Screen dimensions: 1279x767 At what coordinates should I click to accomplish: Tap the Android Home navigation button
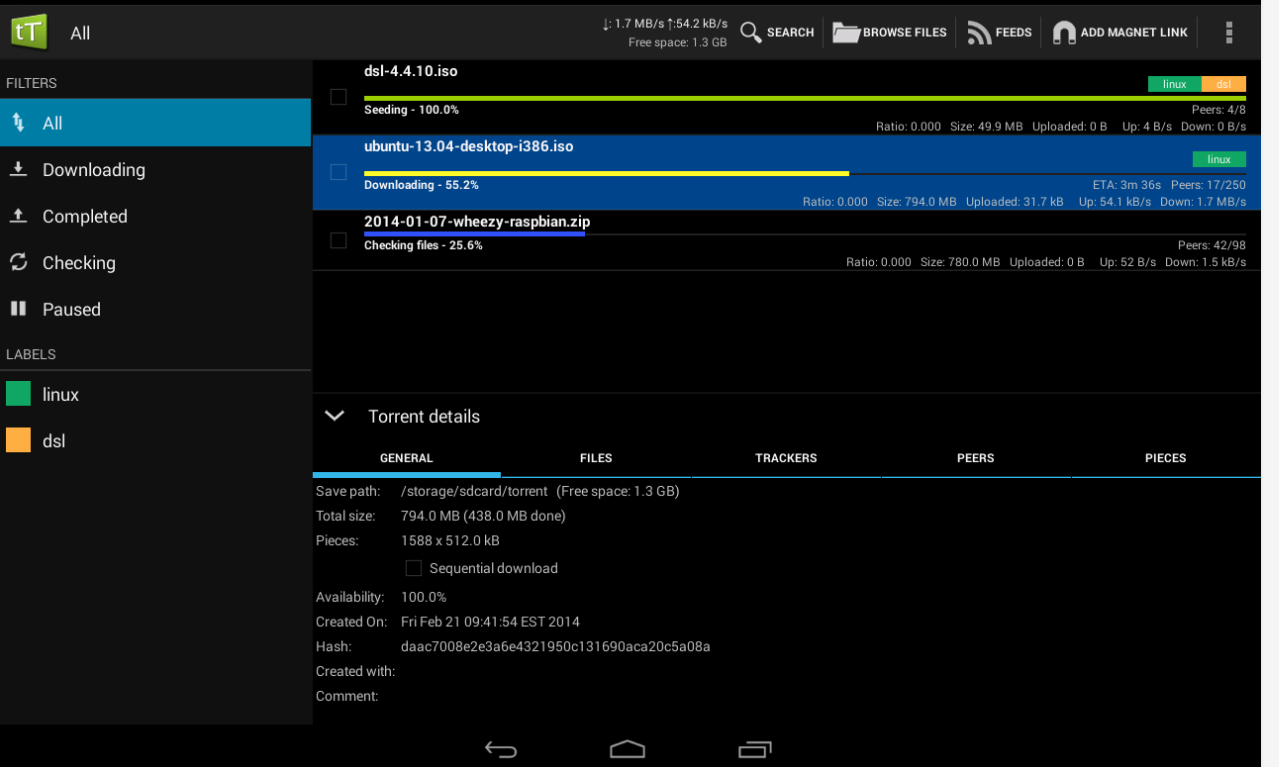[627, 749]
